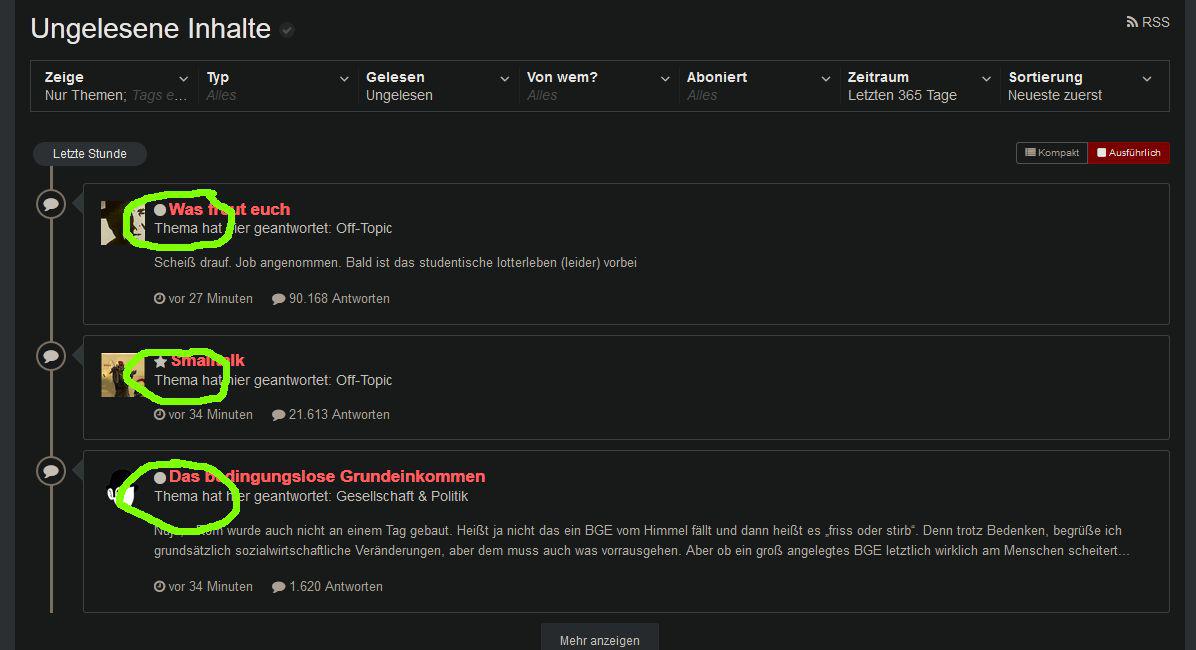The image size is (1196, 650).
Task: Open the Von wem? filter
Action: click(598, 86)
